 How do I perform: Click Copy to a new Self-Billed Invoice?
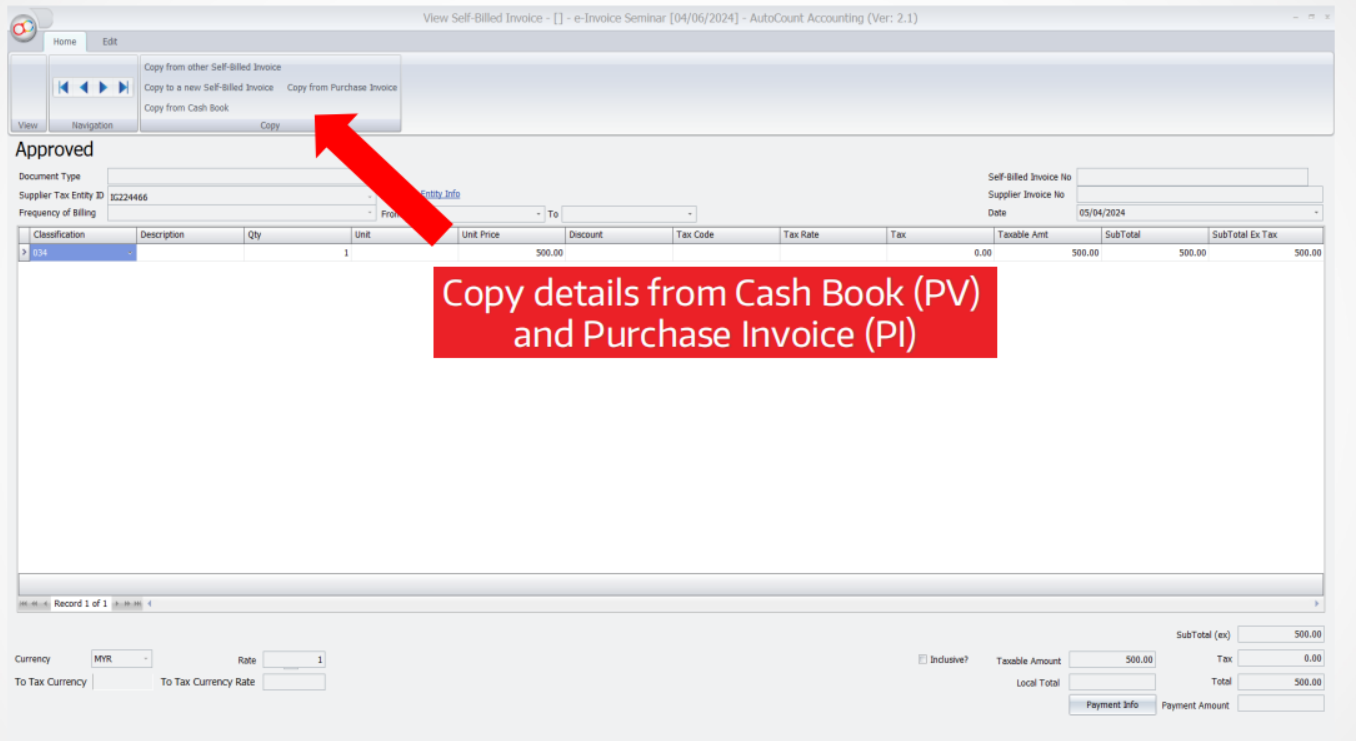[x=209, y=88]
